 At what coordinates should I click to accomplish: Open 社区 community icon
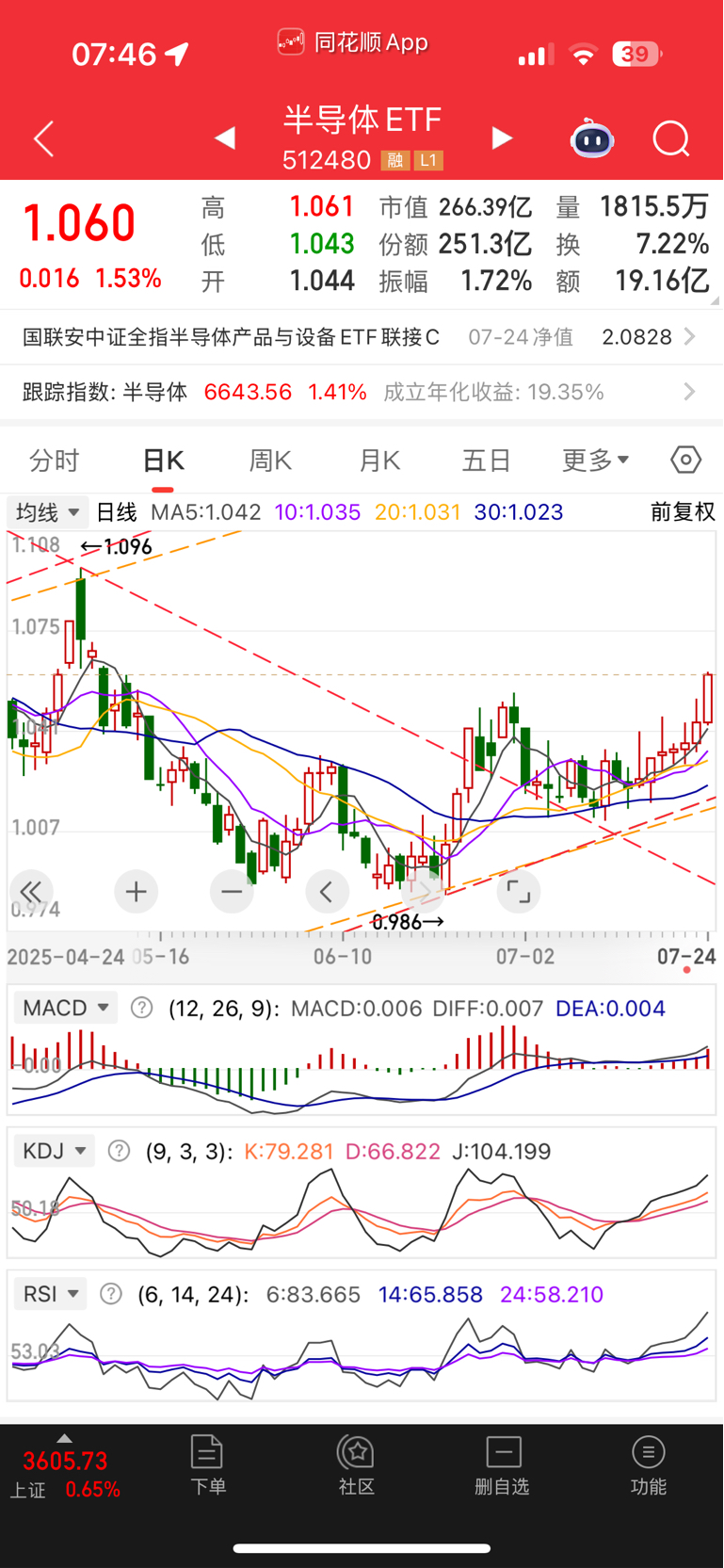(357, 1466)
